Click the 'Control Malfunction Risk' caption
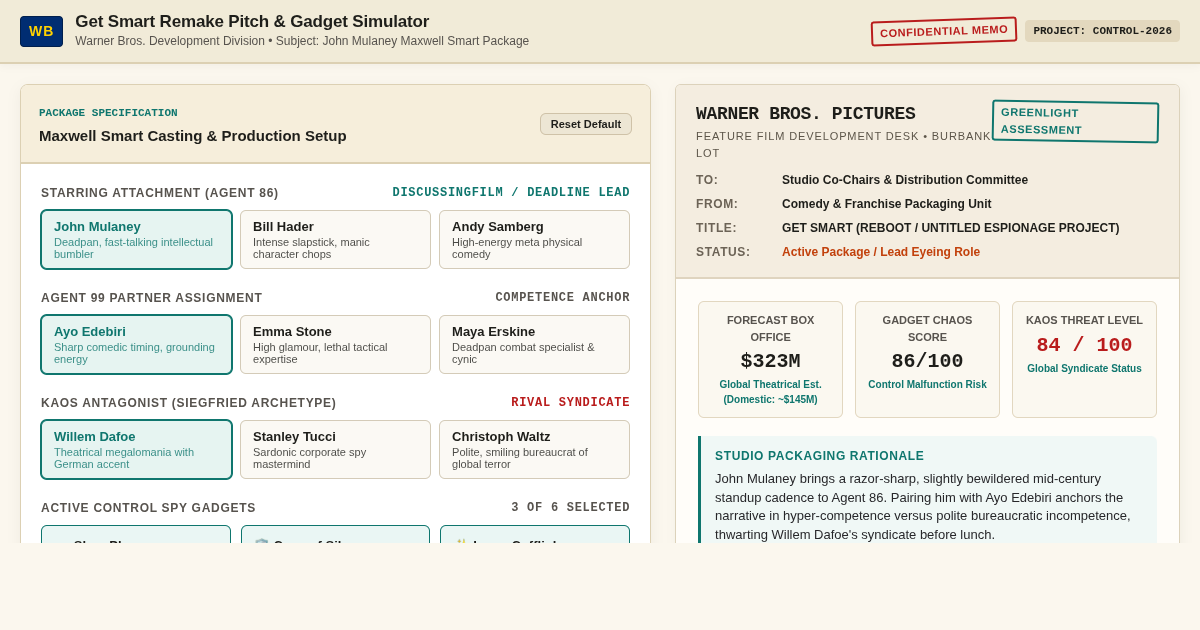The height and width of the screenshot is (630, 1200). 927,384
